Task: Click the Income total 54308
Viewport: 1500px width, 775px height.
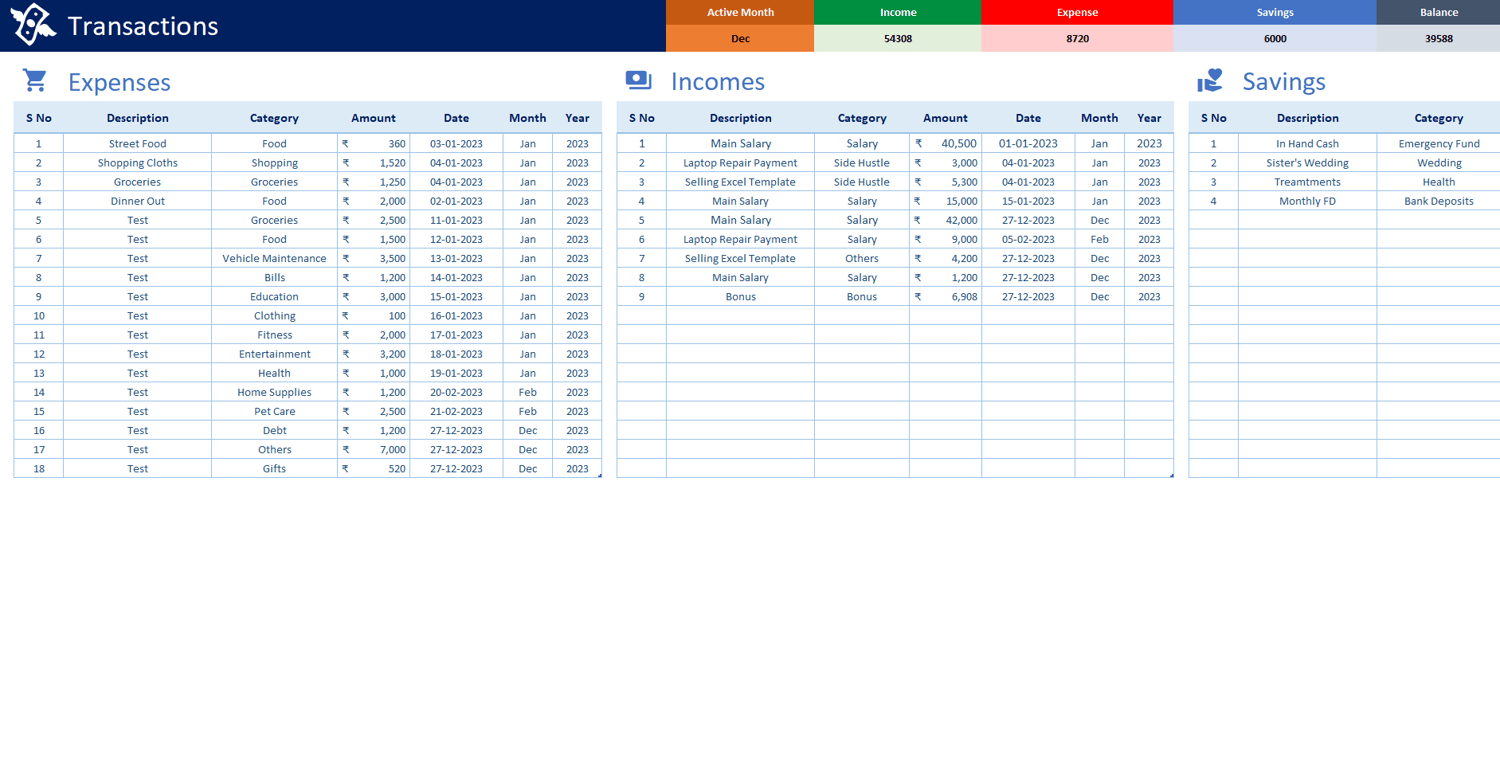Action: click(x=898, y=39)
